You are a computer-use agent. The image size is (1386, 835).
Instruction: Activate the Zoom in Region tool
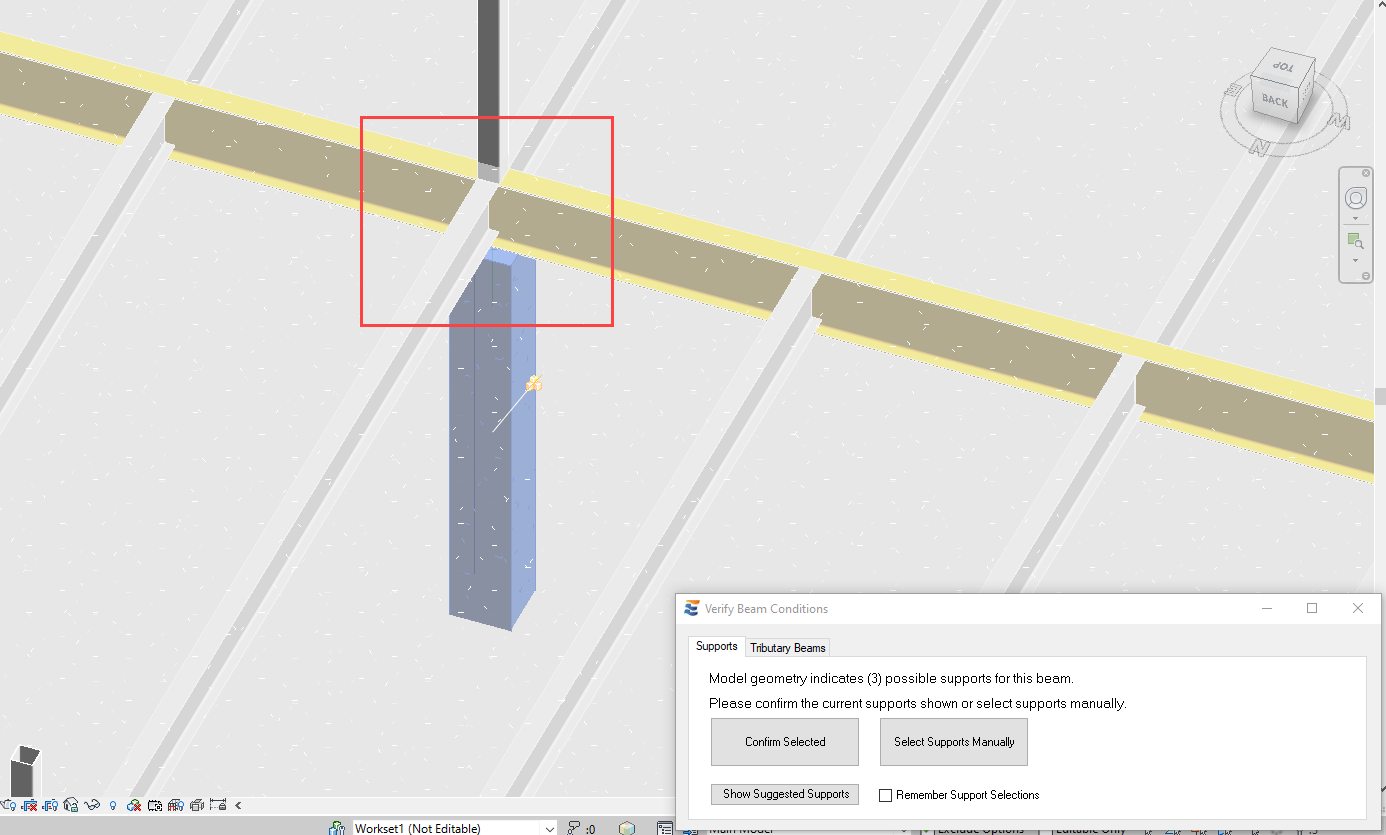[x=1356, y=241]
